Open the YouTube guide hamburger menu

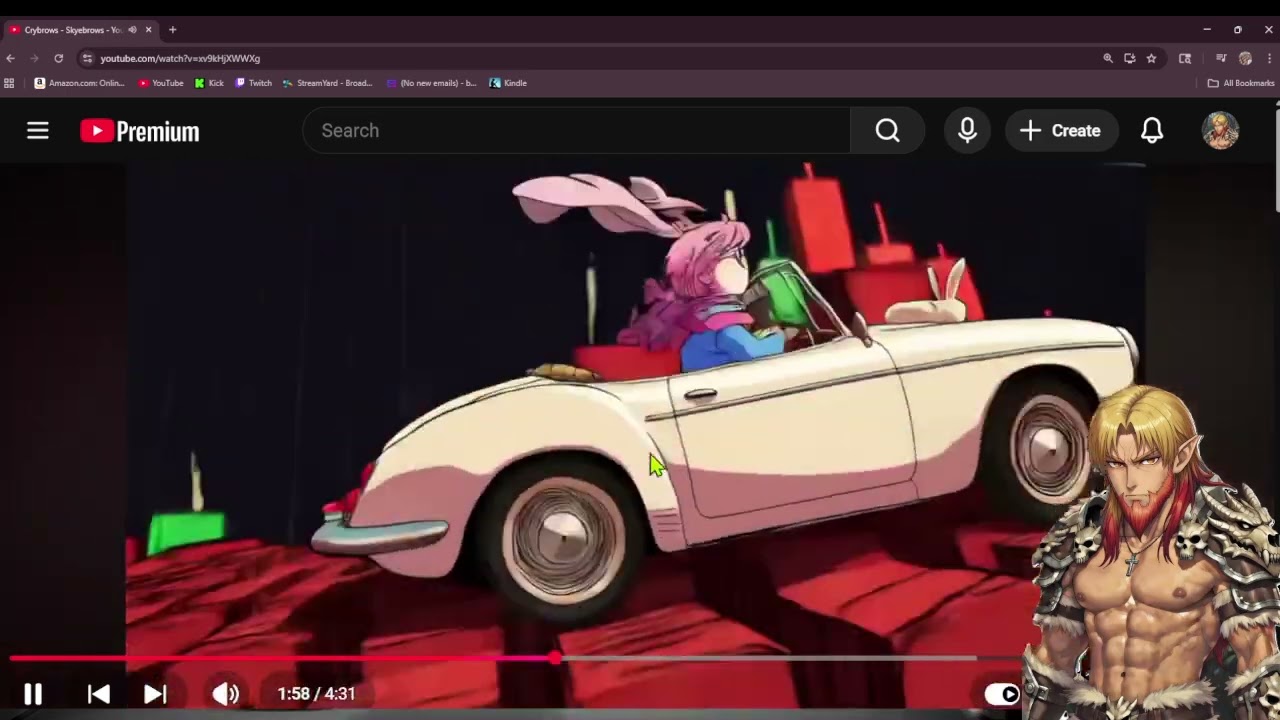(x=38, y=131)
